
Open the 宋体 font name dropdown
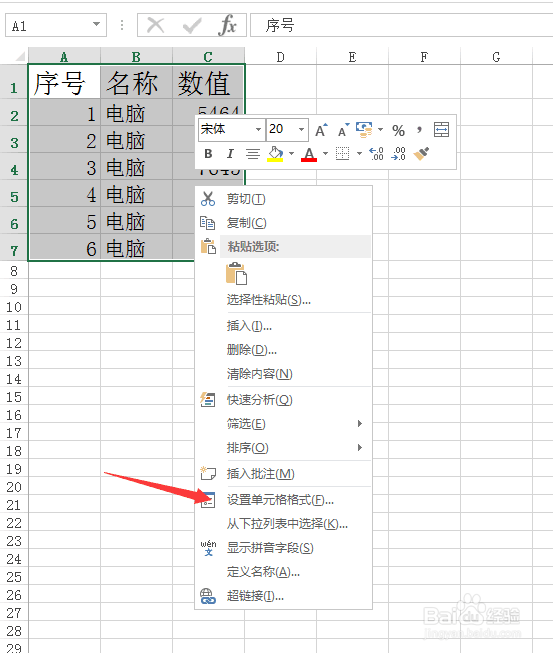point(258,130)
